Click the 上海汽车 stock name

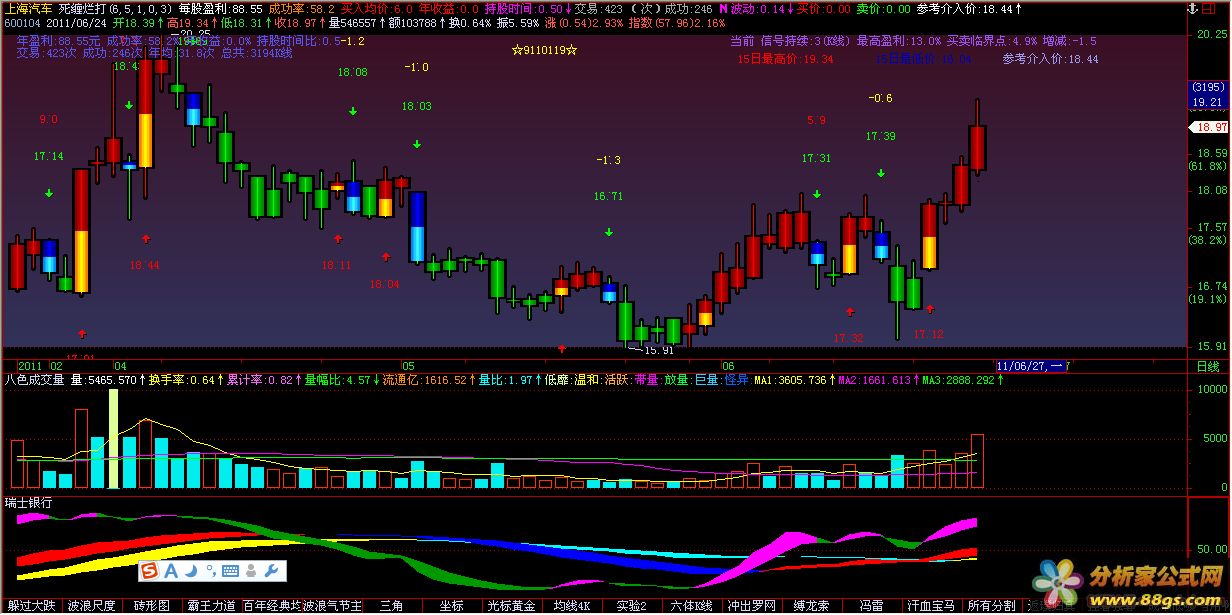[28, 8]
